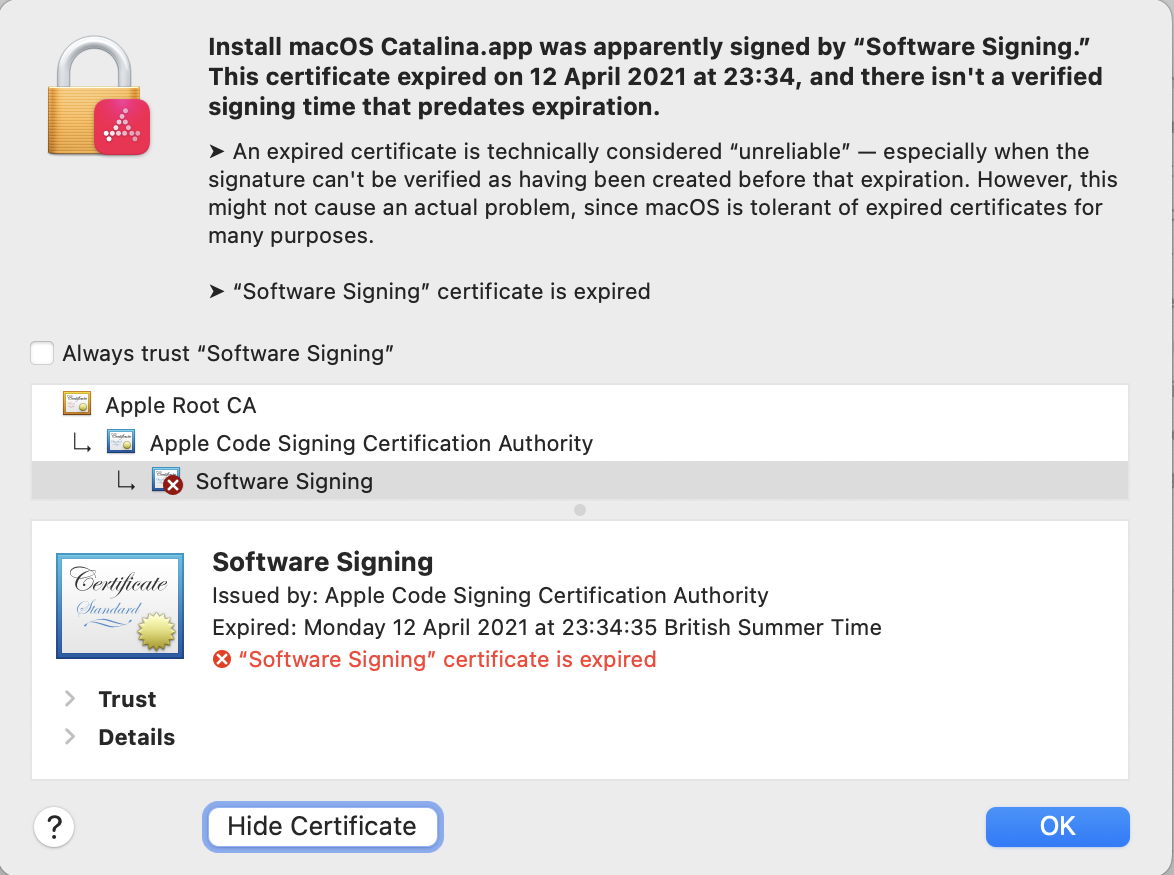Open help with the question mark button

tap(55, 827)
